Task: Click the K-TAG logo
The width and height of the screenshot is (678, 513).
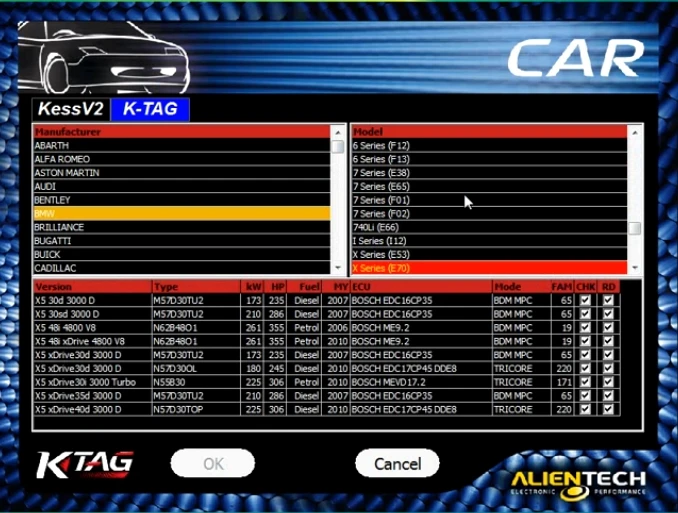Action: click(85, 465)
